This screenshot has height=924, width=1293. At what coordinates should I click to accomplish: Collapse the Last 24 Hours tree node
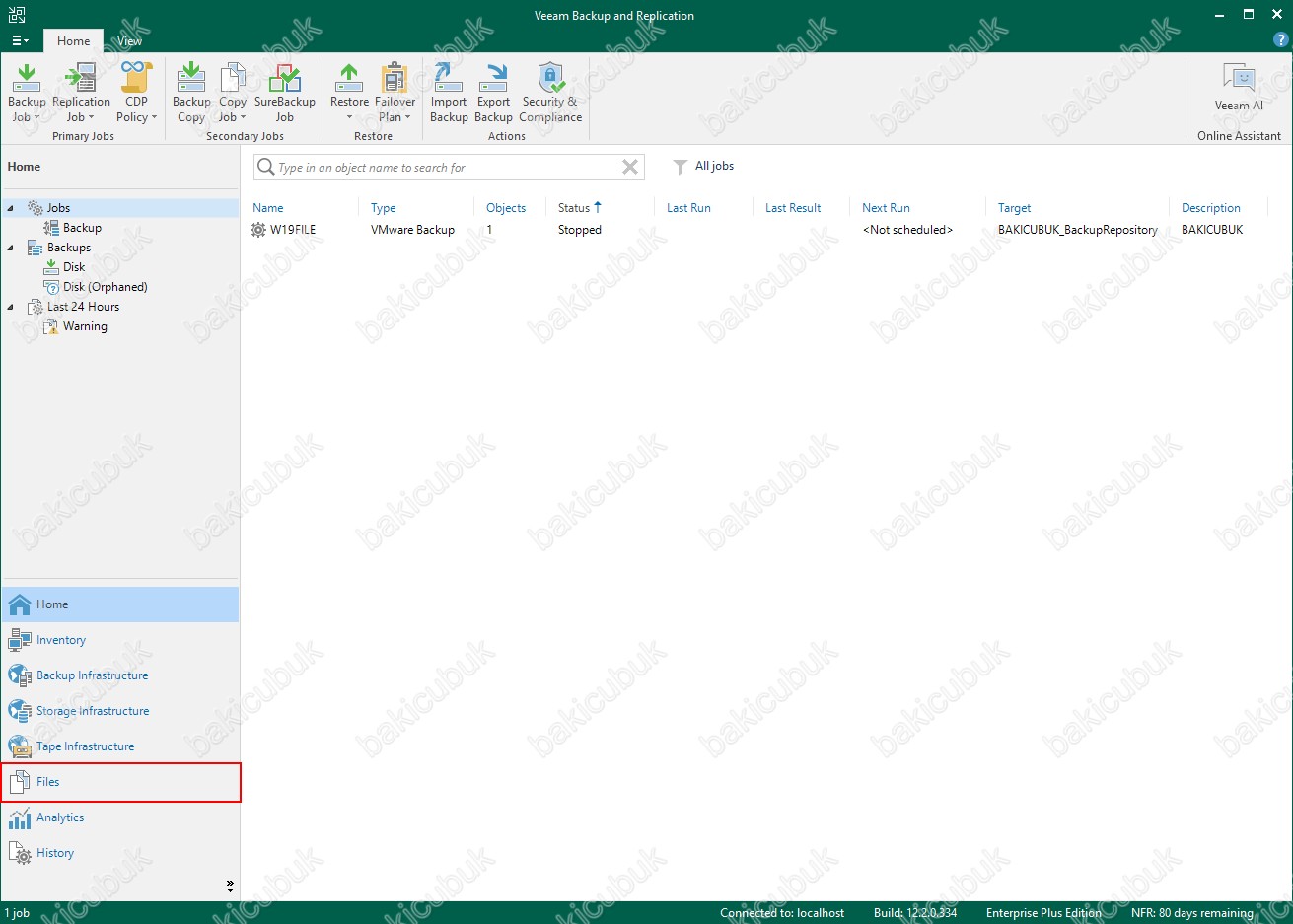pos(11,307)
